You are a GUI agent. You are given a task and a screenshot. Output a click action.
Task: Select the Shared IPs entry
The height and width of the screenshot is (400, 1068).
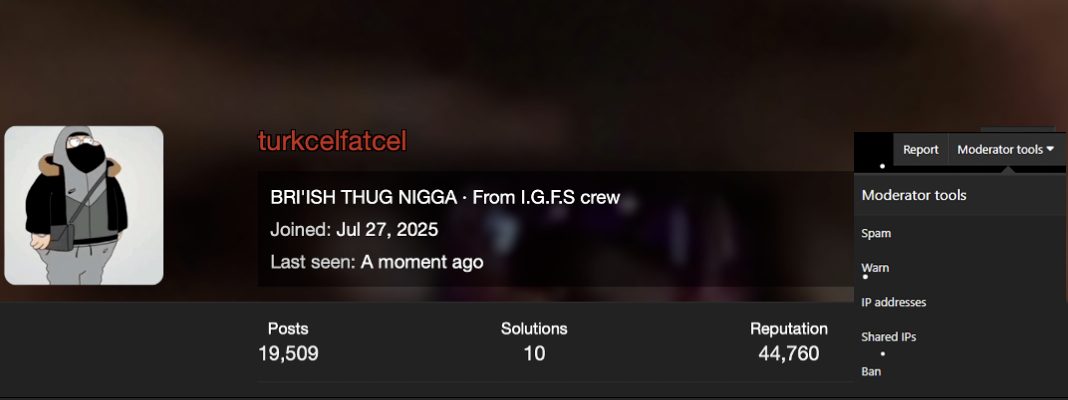[888, 337]
